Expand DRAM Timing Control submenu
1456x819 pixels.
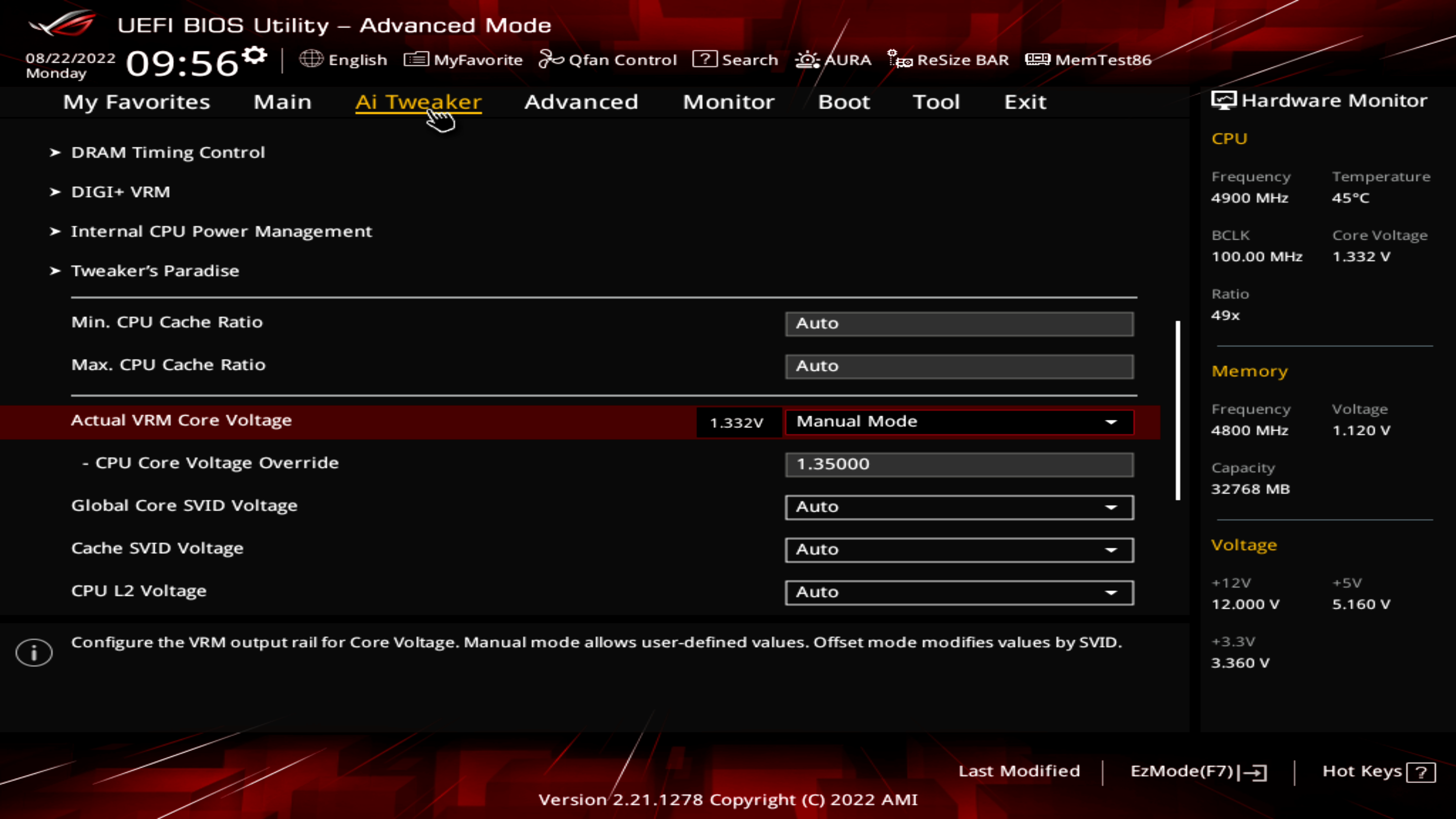[x=168, y=152]
